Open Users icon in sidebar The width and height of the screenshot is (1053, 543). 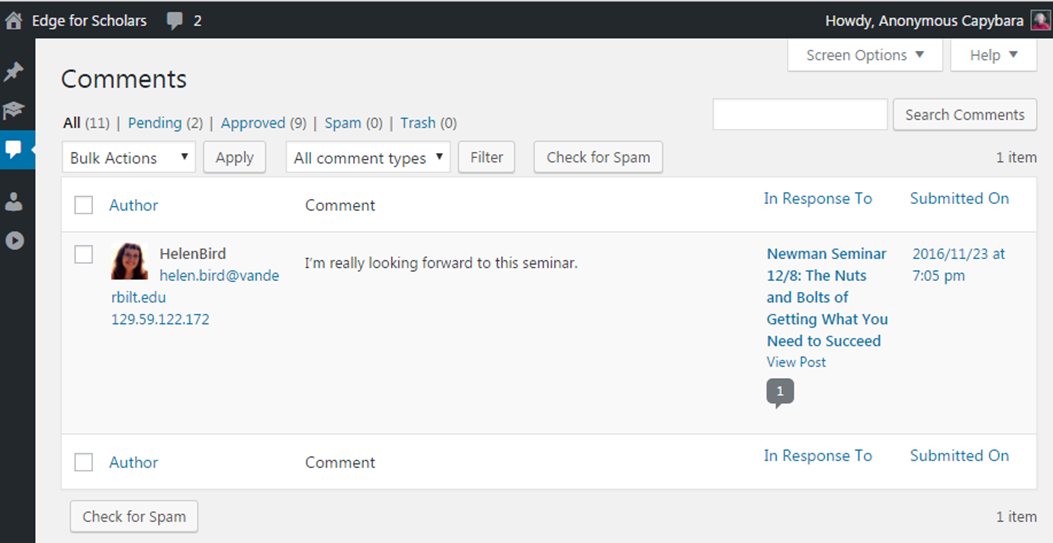point(14,202)
